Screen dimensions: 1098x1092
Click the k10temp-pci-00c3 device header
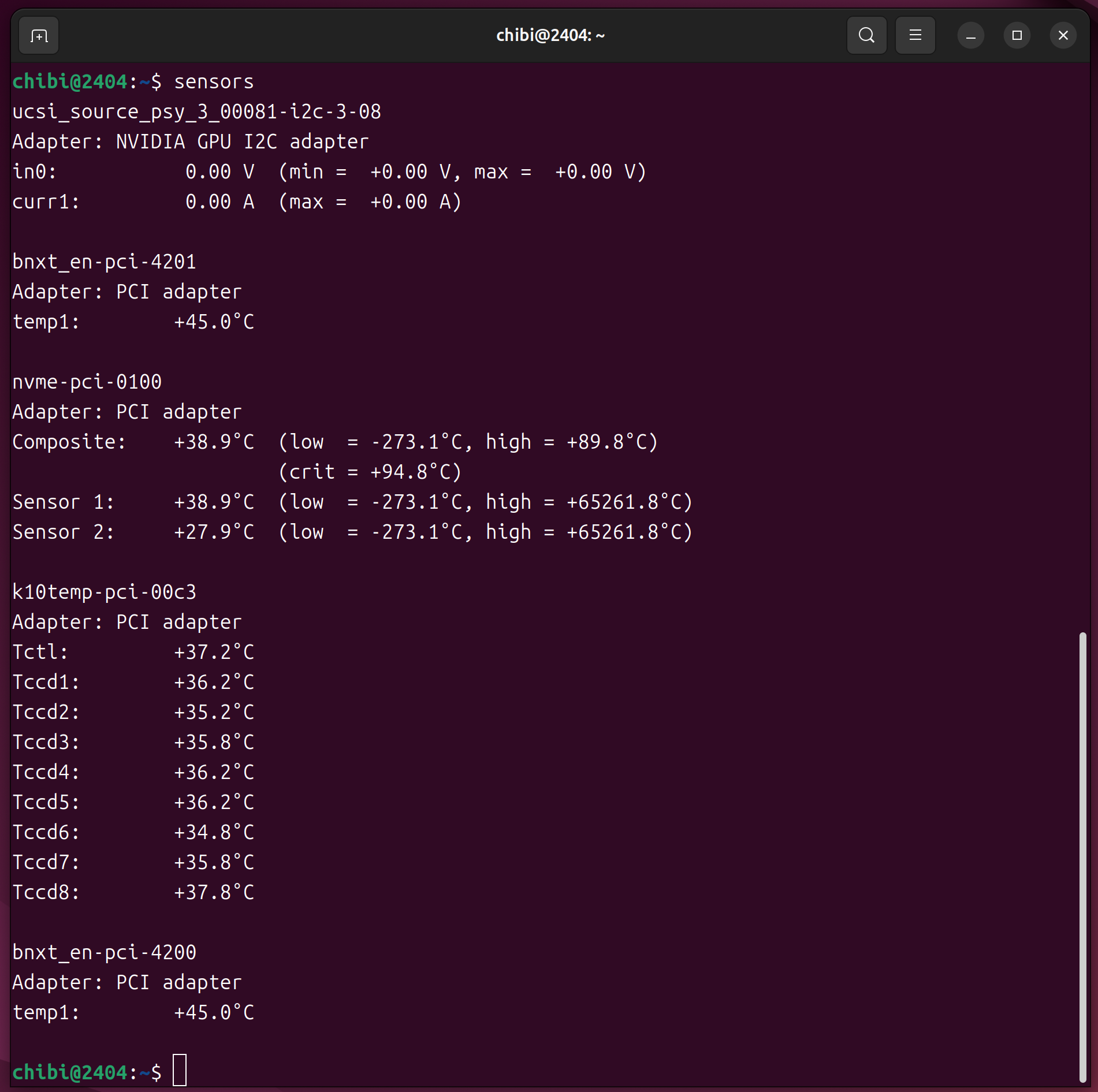[x=104, y=592]
